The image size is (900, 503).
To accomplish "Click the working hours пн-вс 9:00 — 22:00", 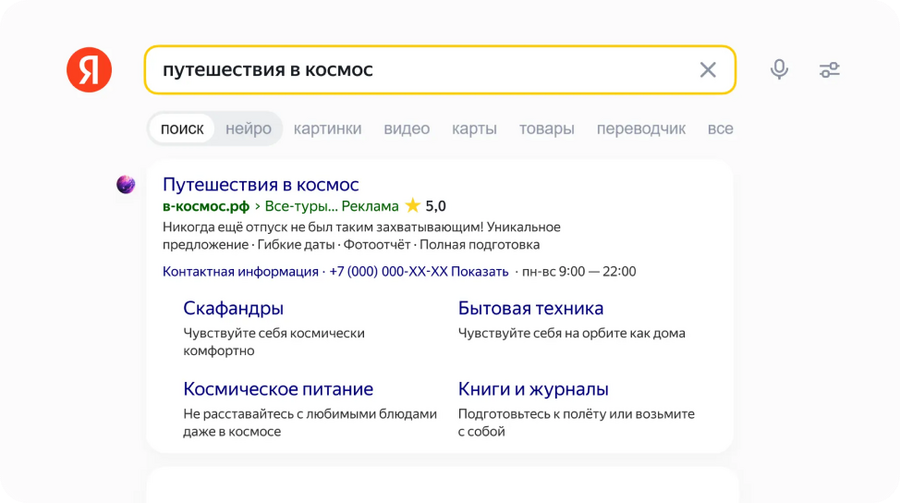I will click(x=579, y=272).
